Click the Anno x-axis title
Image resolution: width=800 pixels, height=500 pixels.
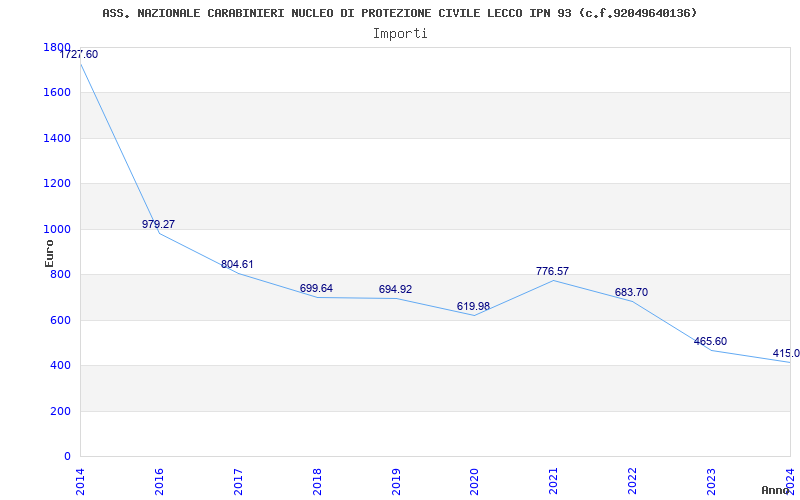[x=776, y=490]
